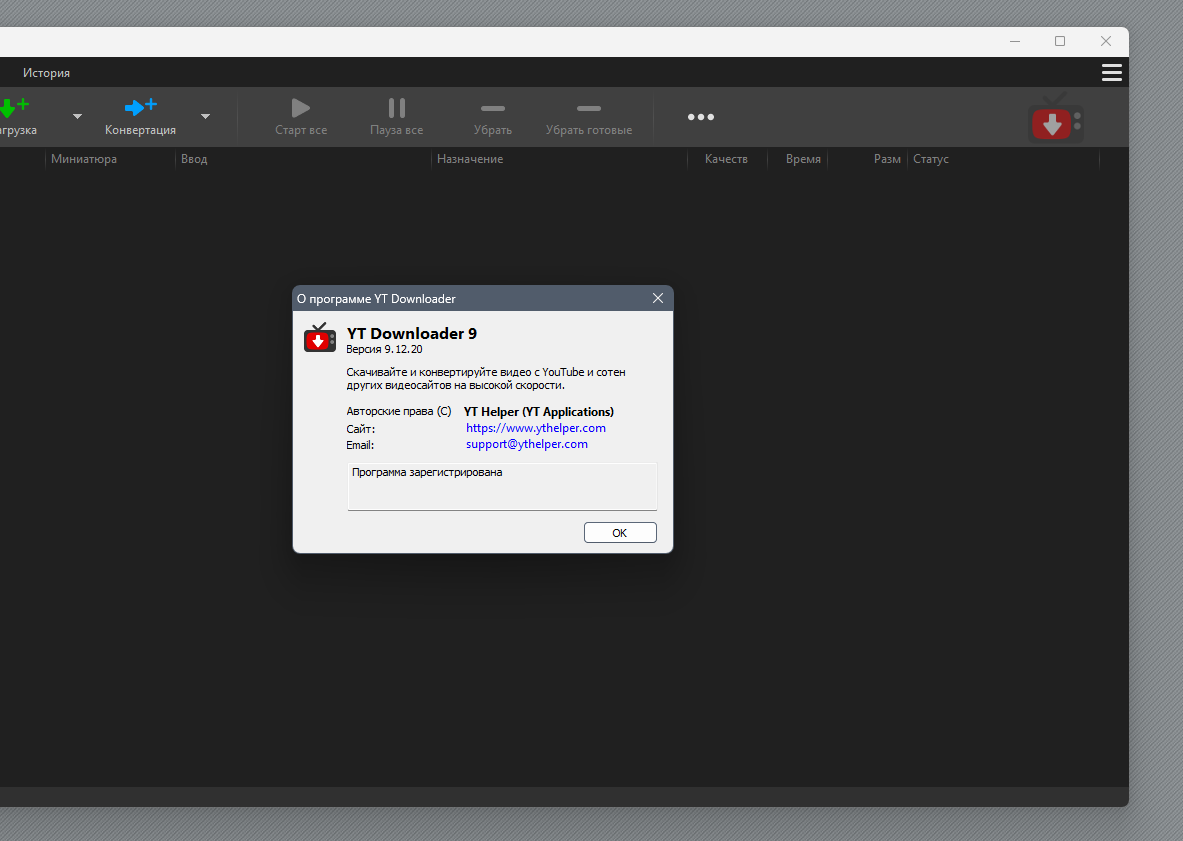Open the hamburger main menu

click(1111, 72)
